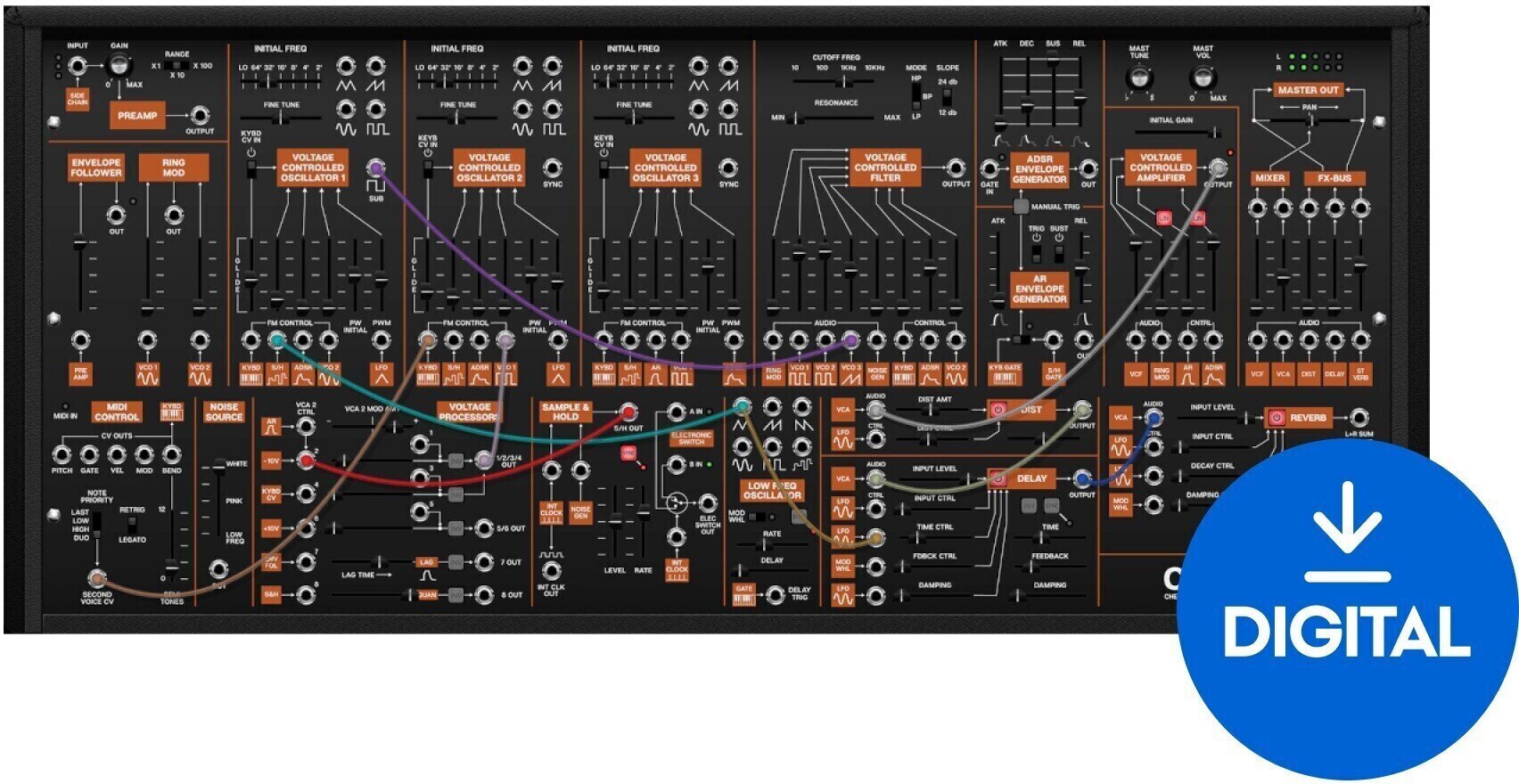Click the Delay SYNC button
The width and height of the screenshot is (1519, 784).
1051,506
